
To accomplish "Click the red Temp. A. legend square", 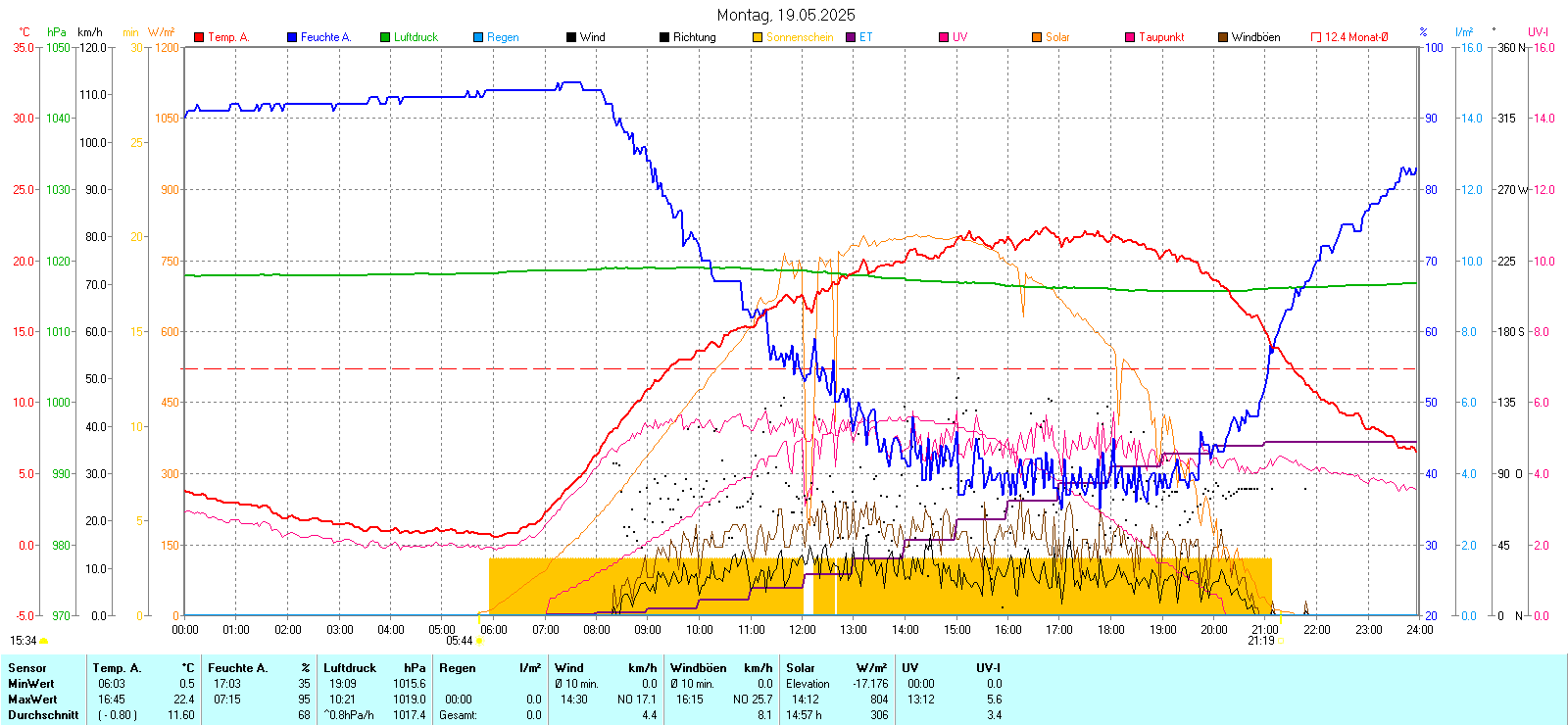I will (199, 37).
